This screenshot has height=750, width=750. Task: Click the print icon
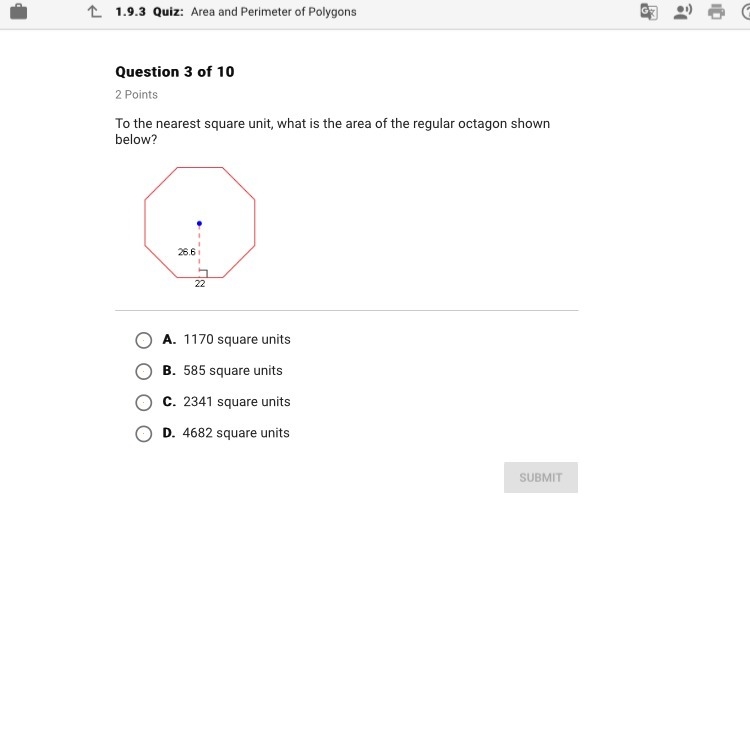click(716, 11)
